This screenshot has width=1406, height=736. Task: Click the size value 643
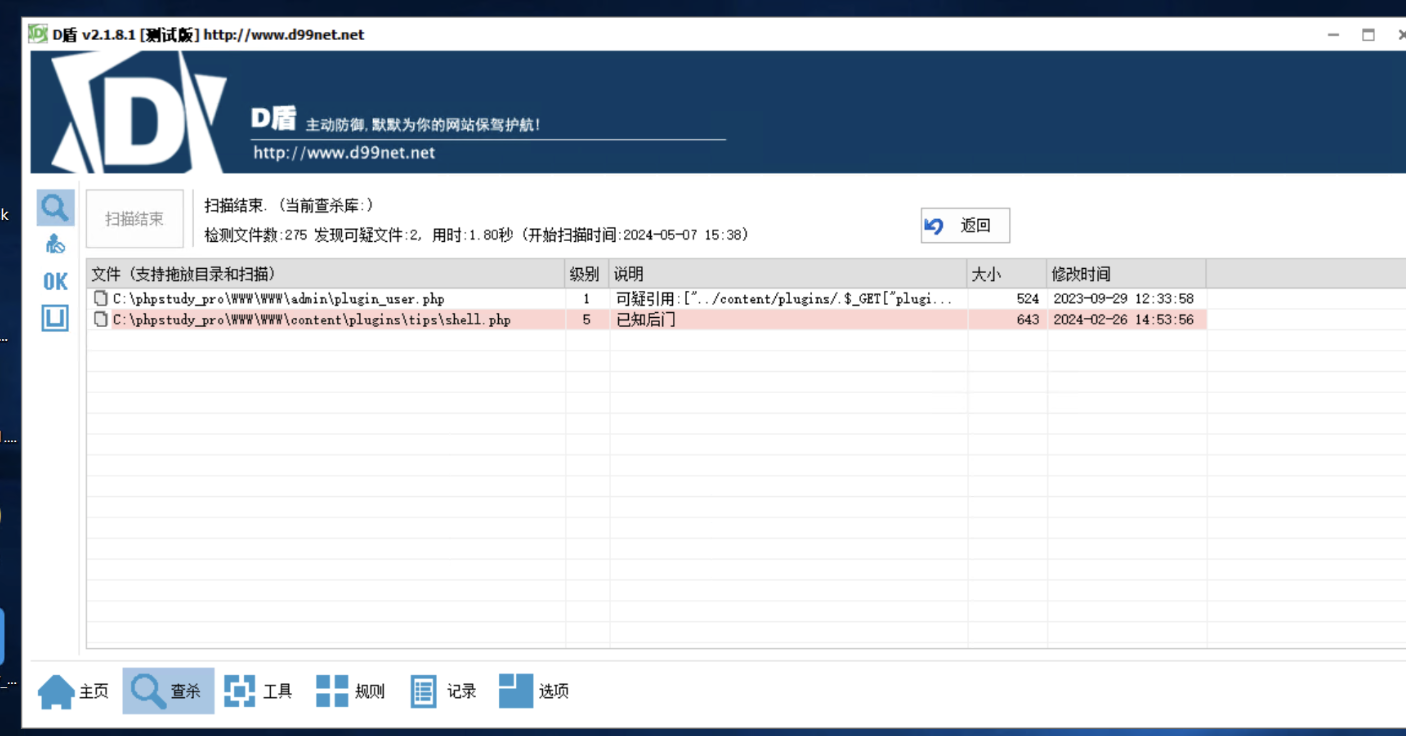click(x=1028, y=320)
